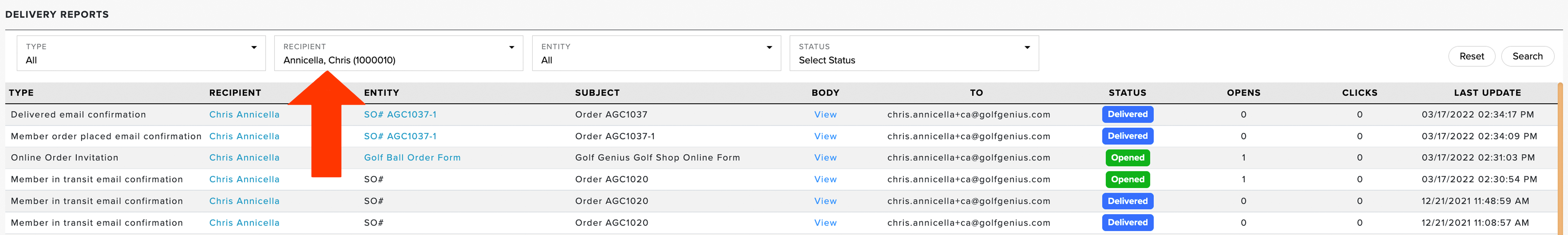Select timestamp '03/17/2022 02:34:17 PM'
Screen dimensions: 1568x235
coord(1477,115)
